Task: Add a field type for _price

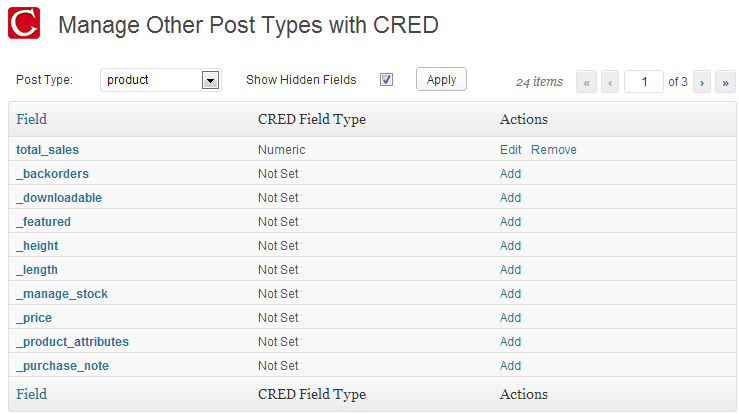Action: 510,318
